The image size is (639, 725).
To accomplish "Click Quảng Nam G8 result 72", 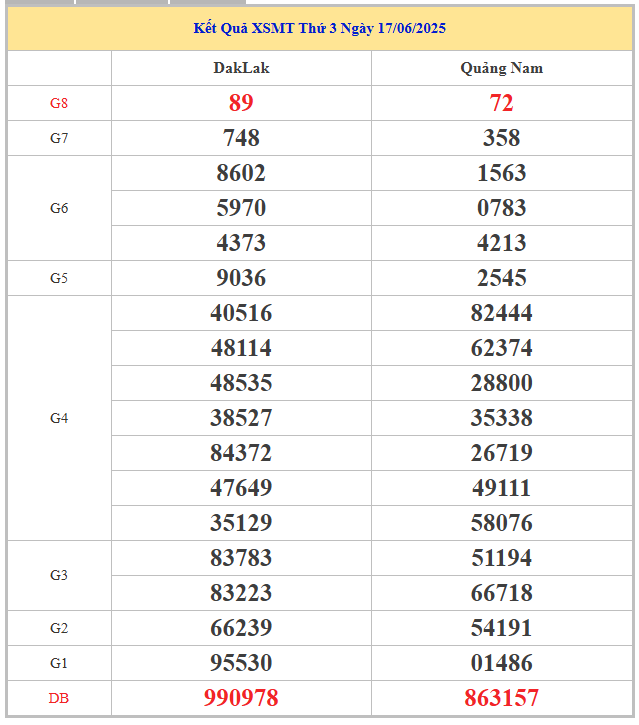I will click(x=501, y=103).
